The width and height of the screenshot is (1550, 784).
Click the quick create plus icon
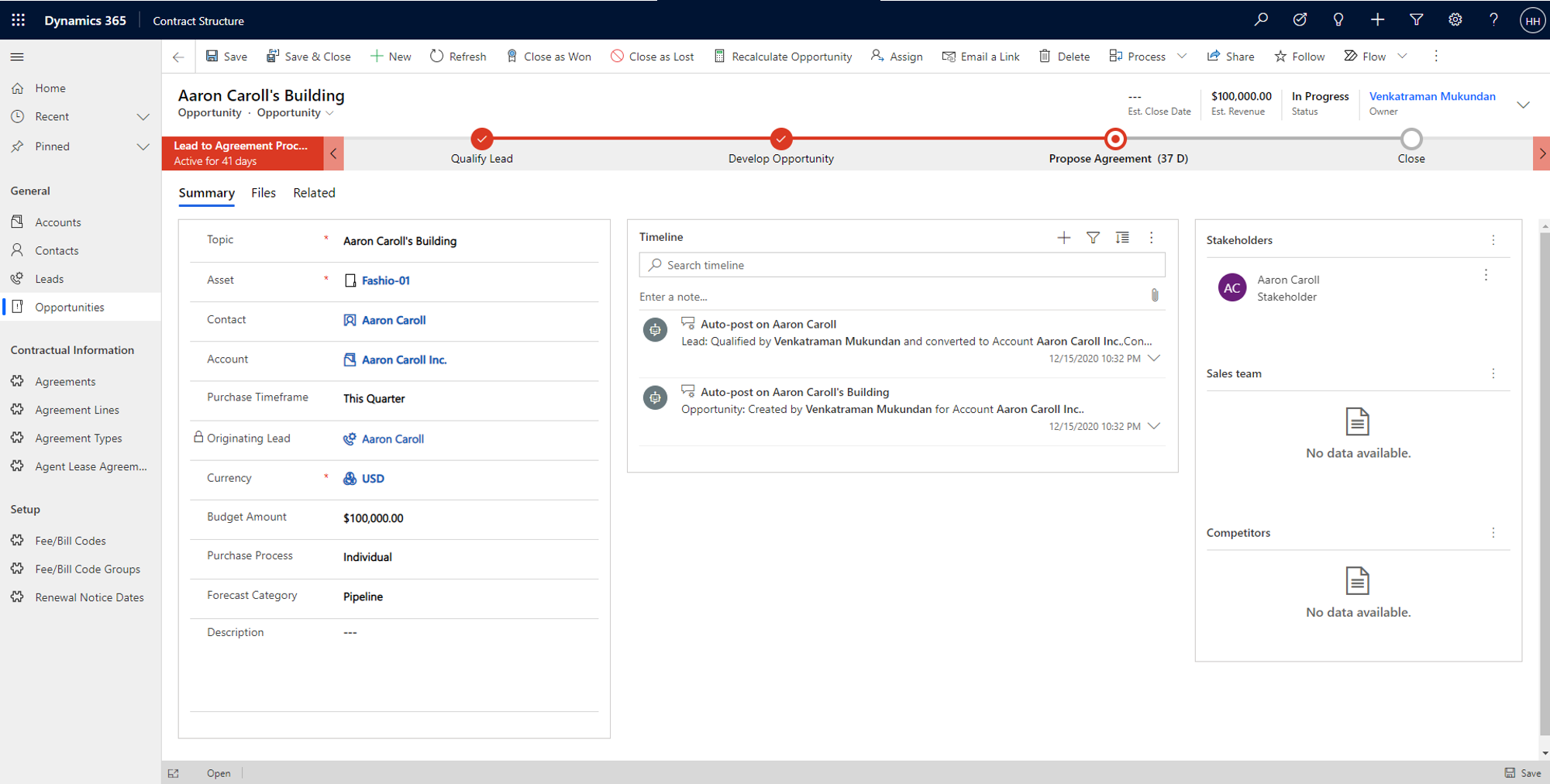coord(1377,20)
